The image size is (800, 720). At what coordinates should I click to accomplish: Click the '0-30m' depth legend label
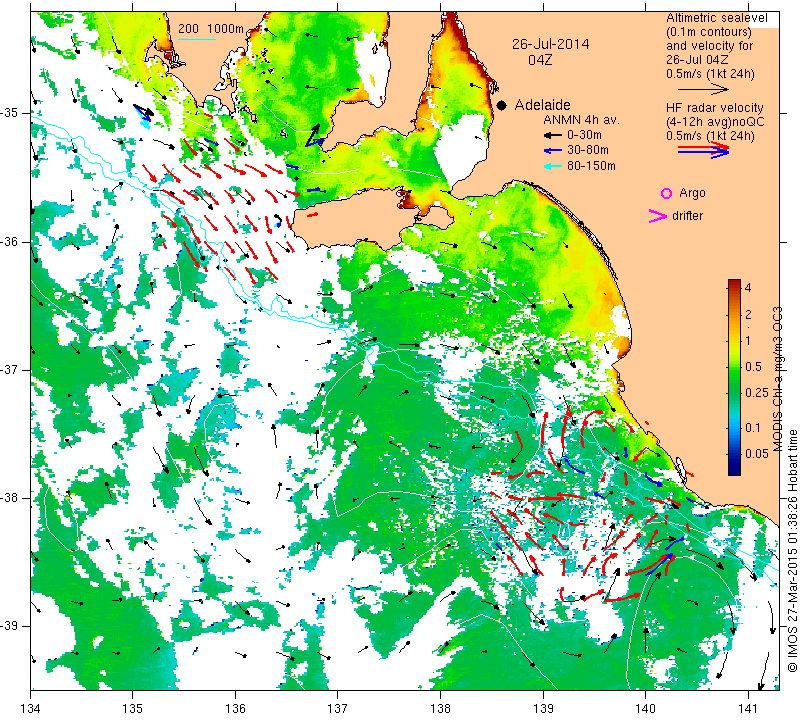[x=584, y=135]
